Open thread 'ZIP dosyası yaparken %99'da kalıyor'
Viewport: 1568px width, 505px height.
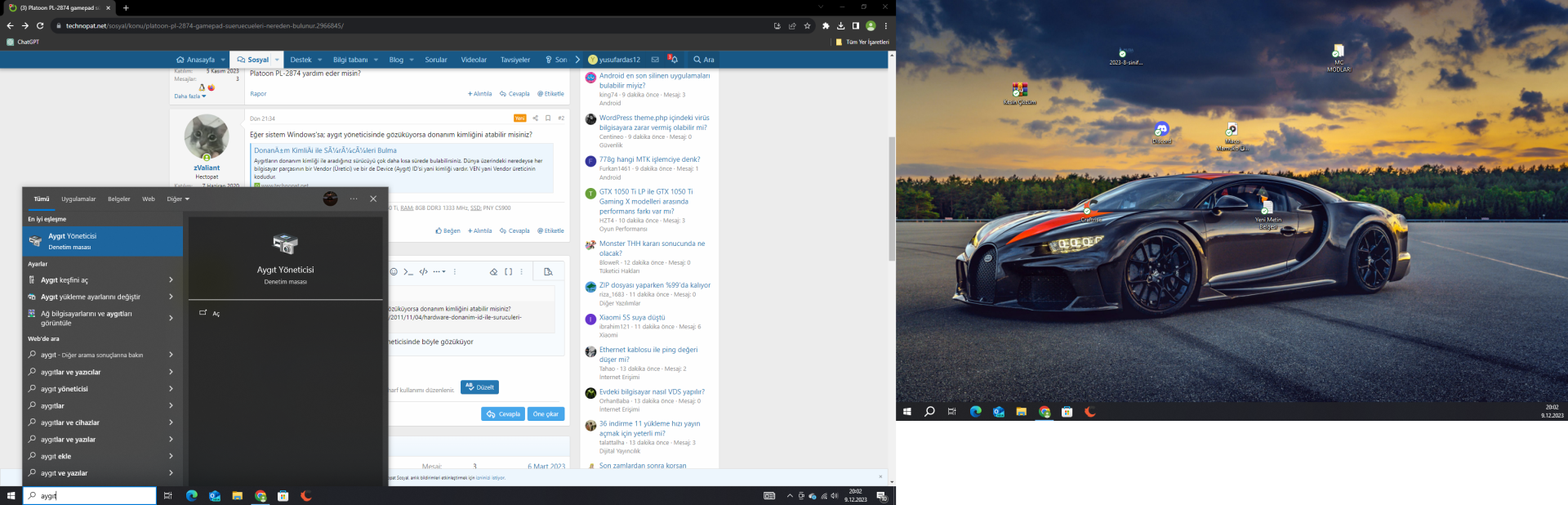(x=655, y=285)
